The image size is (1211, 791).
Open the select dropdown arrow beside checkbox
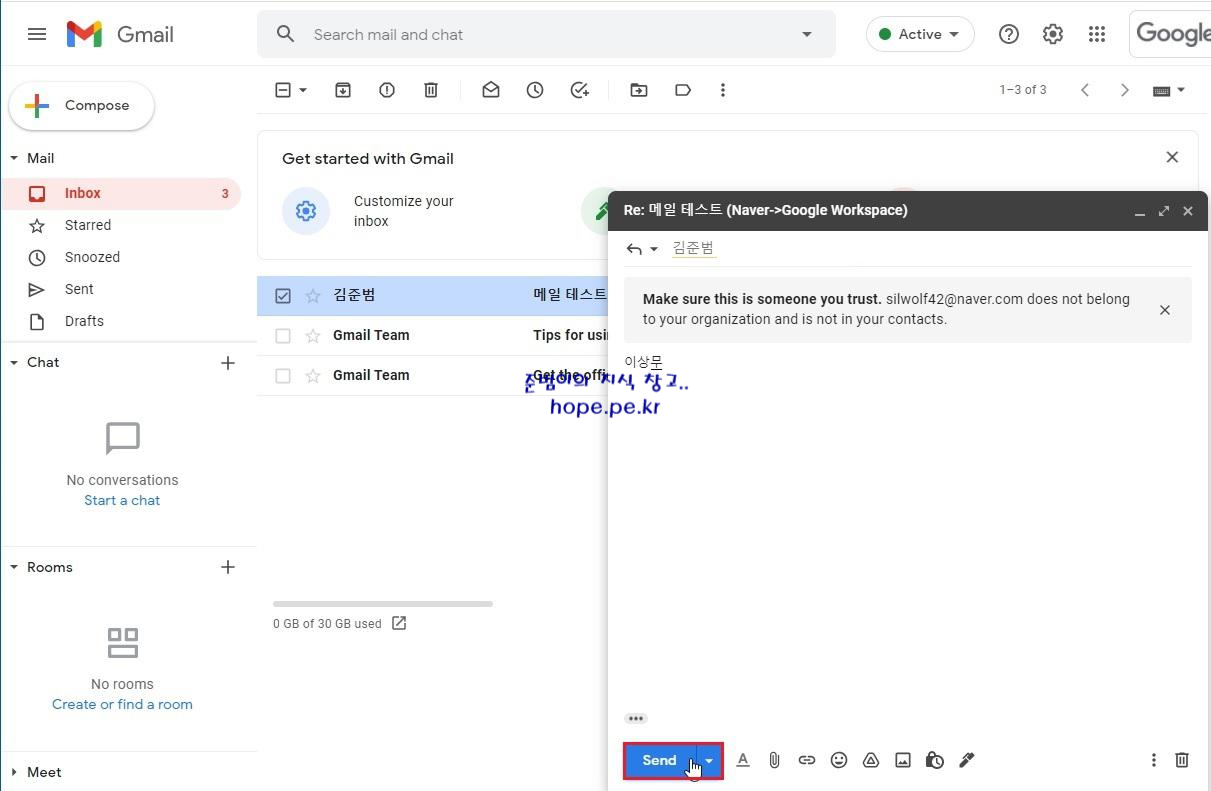303,90
